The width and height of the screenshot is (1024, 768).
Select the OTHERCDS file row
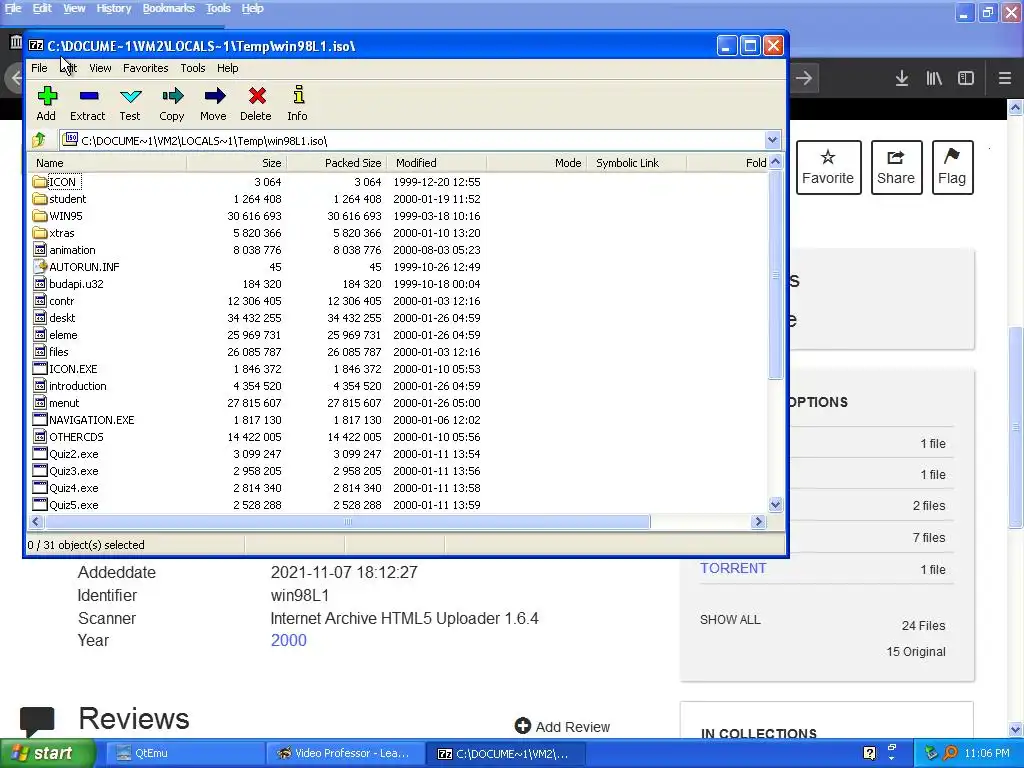(x=398, y=436)
